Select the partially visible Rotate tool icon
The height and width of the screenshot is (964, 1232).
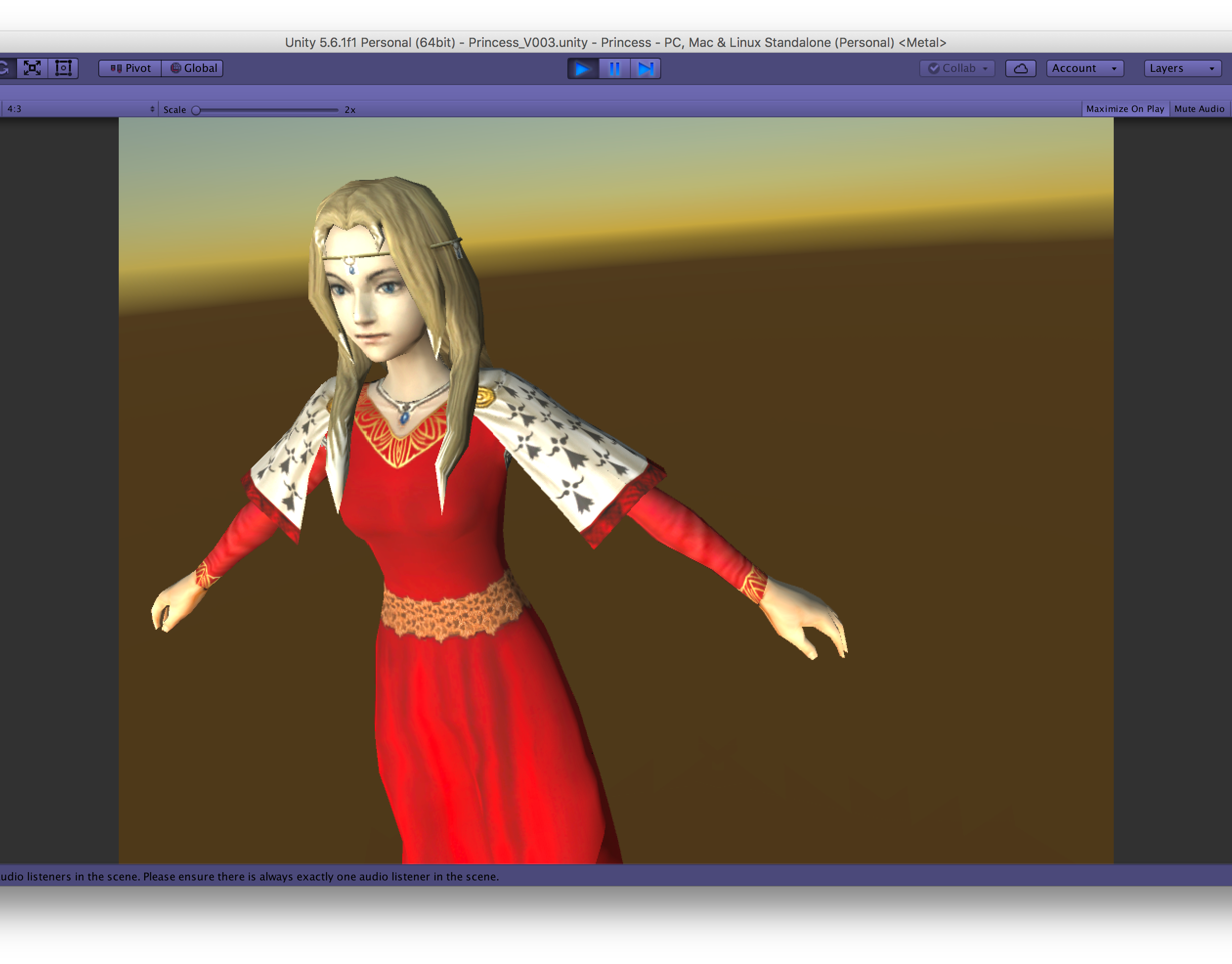tap(7, 68)
